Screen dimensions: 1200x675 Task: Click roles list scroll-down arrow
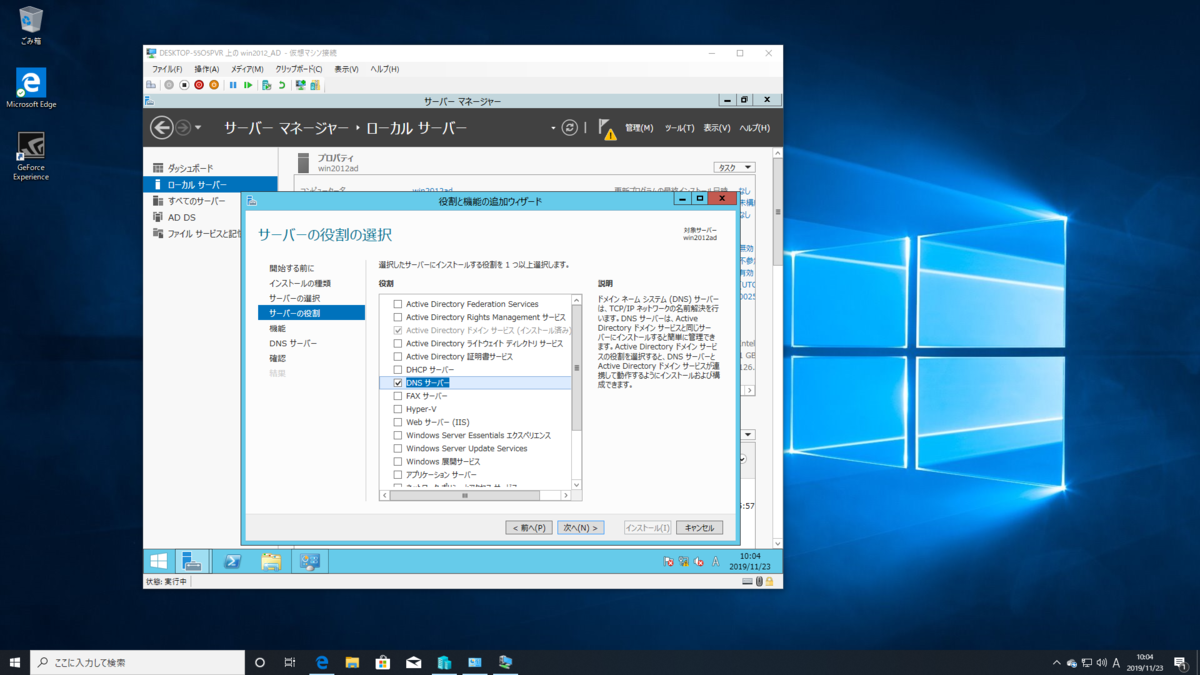tap(576, 484)
